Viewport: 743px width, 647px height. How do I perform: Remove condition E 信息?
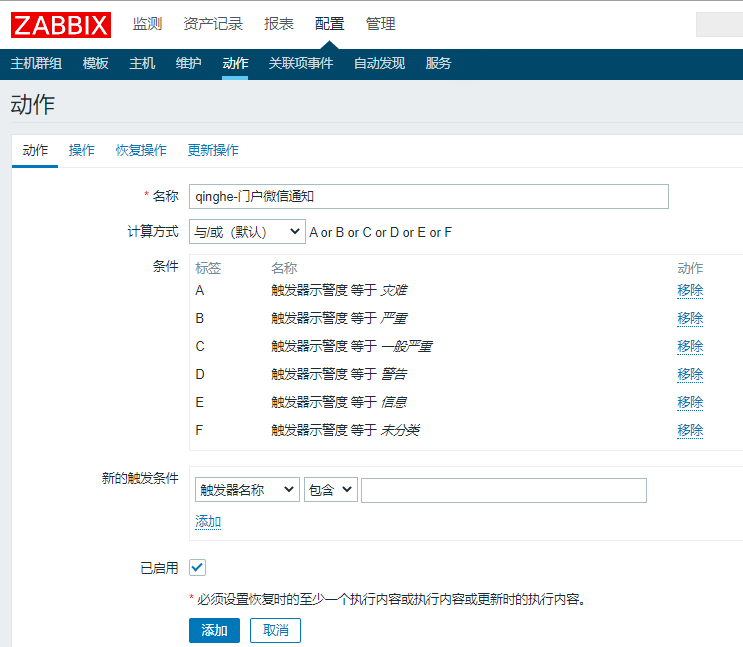pos(690,402)
